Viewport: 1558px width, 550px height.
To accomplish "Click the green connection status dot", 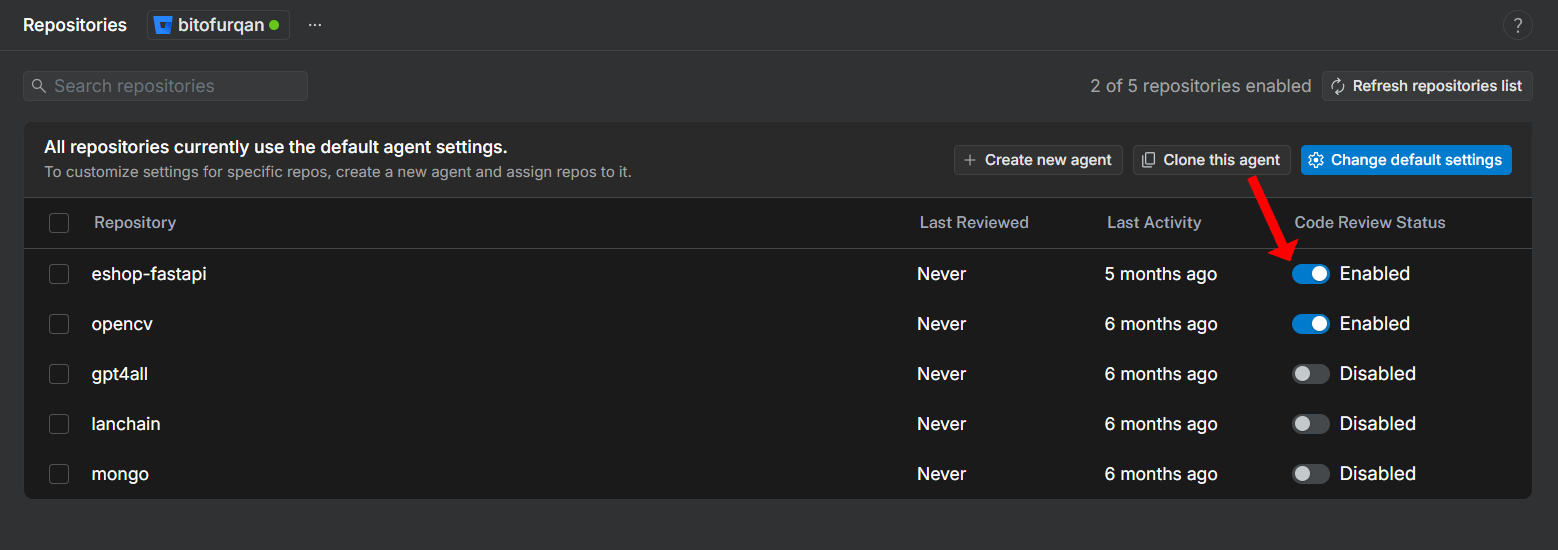I will click(274, 25).
